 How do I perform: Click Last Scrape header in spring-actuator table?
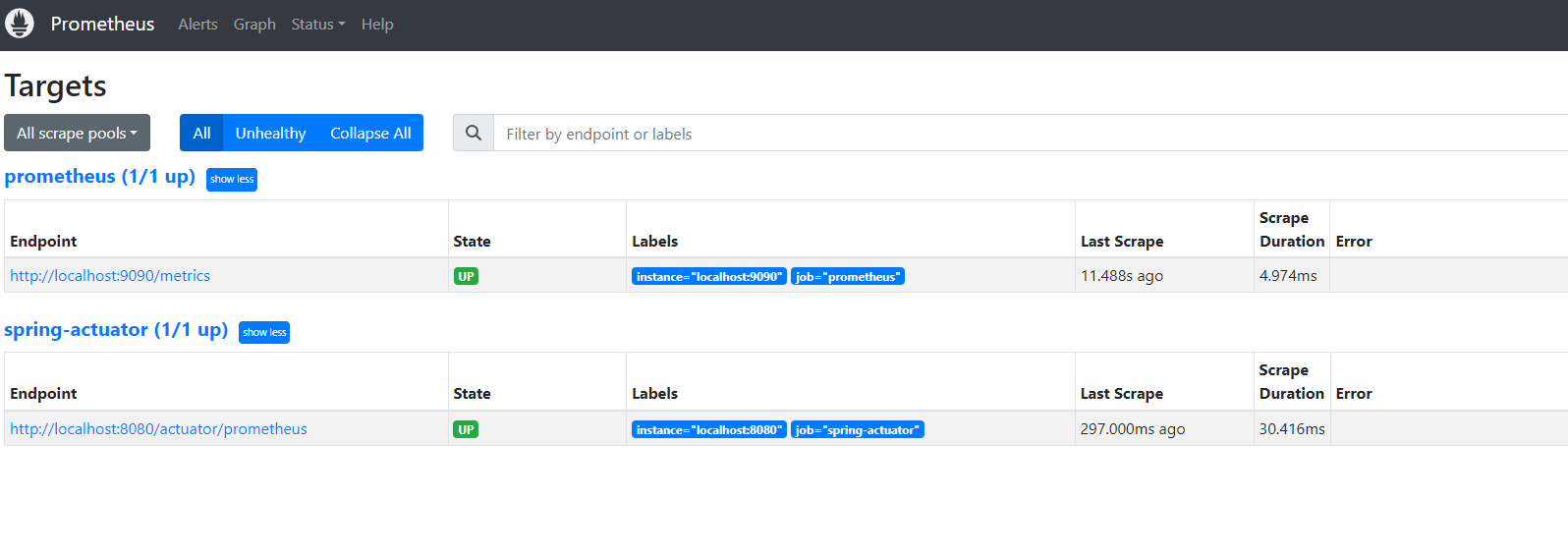tap(1122, 393)
